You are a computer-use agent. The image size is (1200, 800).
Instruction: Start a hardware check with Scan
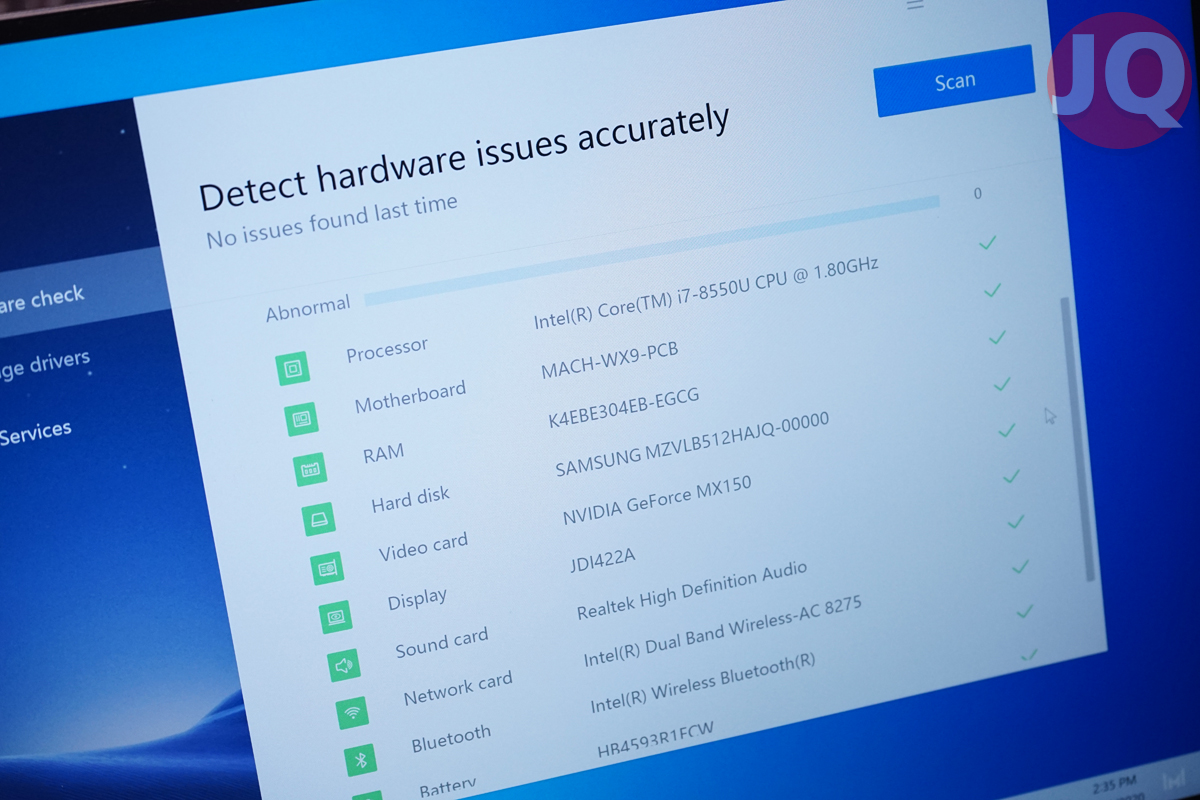(954, 80)
